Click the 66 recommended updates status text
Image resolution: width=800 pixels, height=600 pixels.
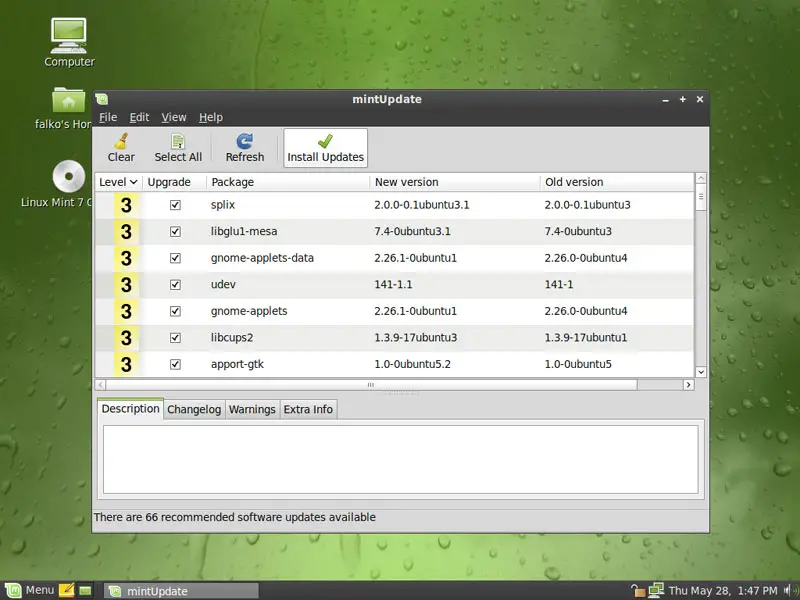tap(235, 517)
